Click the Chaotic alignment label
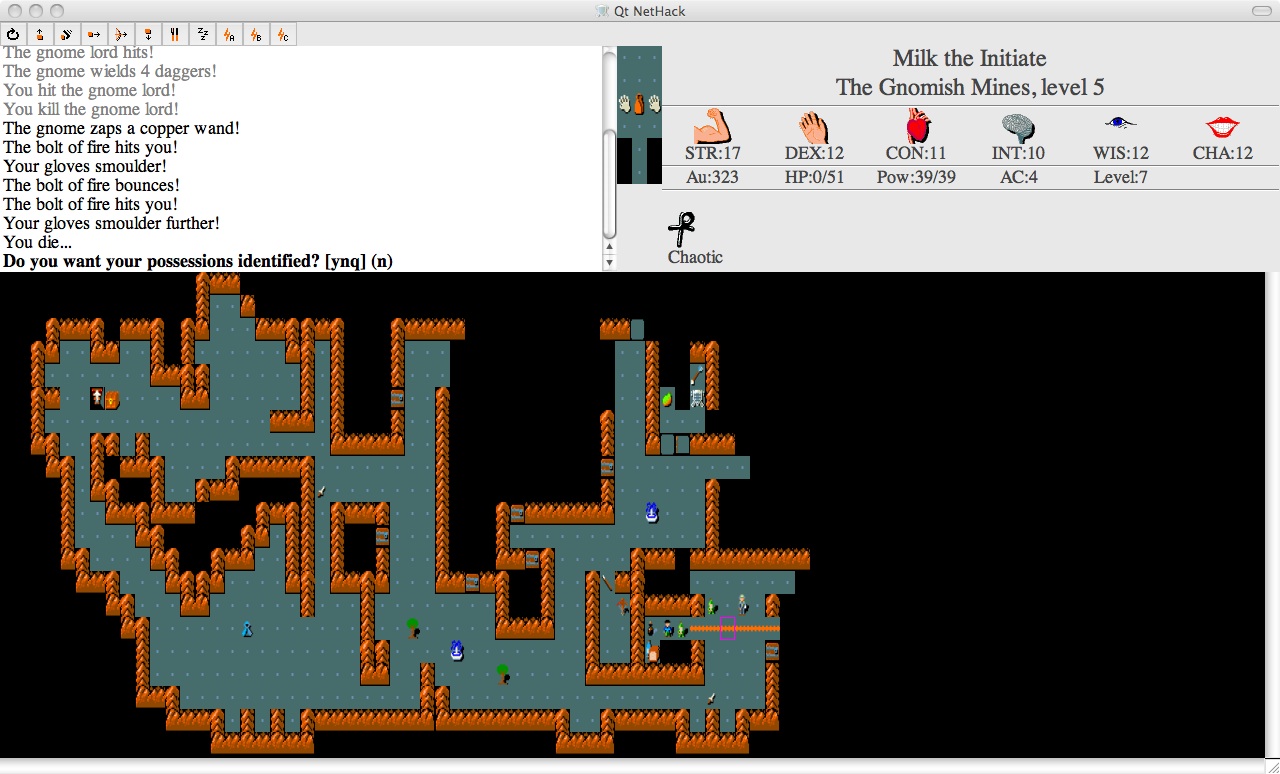This screenshot has height=774, width=1280. 695,257
